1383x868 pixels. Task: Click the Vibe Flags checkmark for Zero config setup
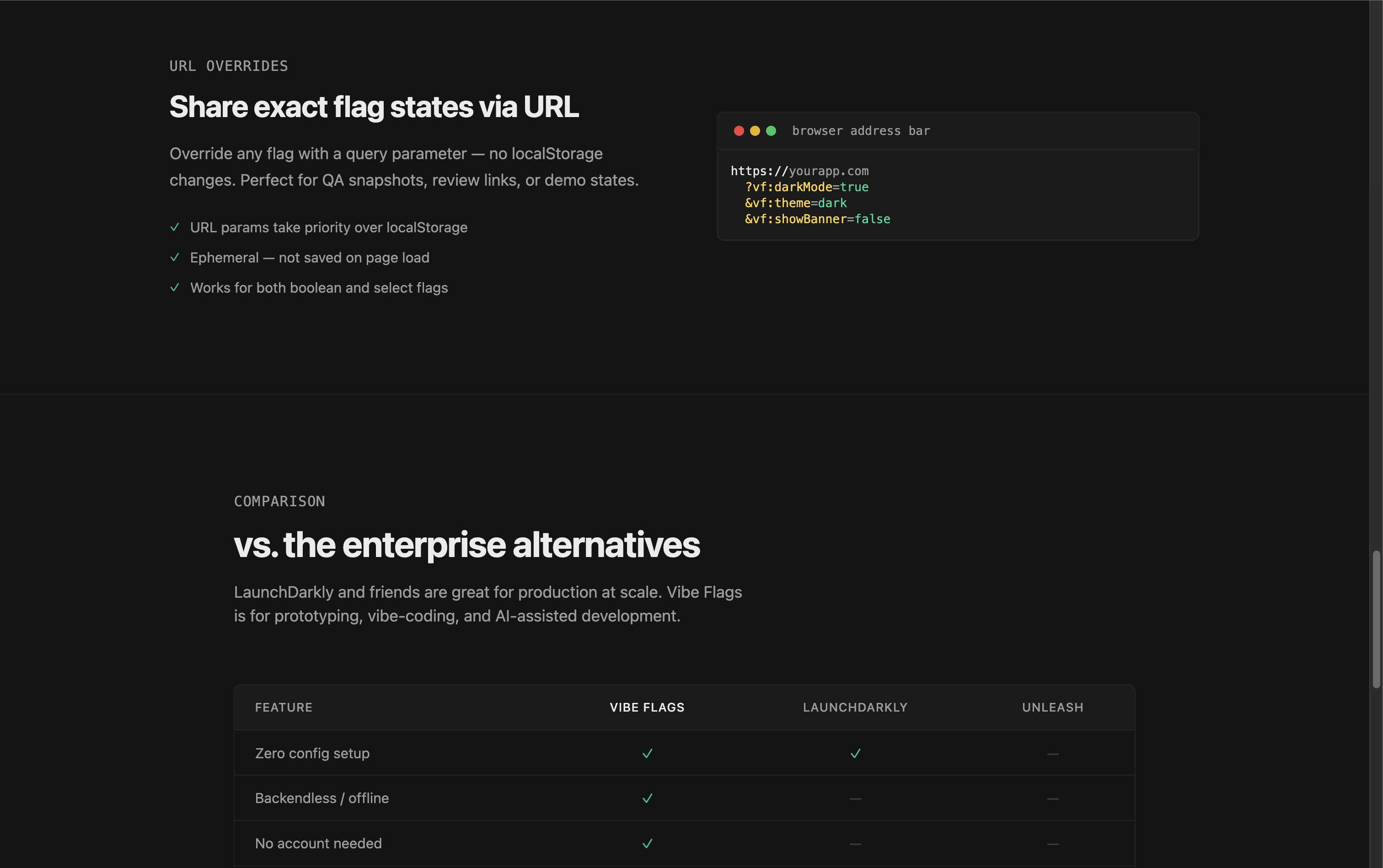(647, 753)
